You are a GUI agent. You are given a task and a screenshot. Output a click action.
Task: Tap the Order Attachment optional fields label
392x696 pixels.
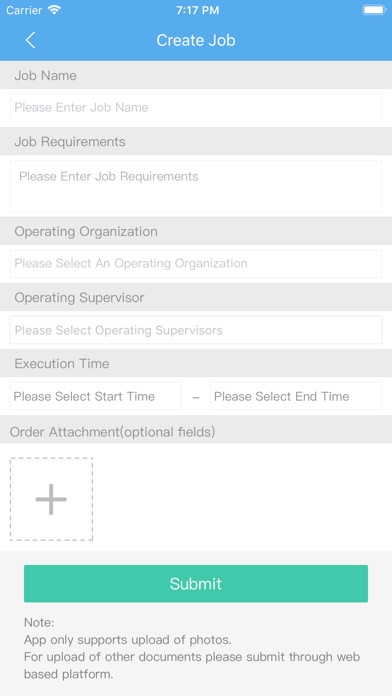coord(112,432)
